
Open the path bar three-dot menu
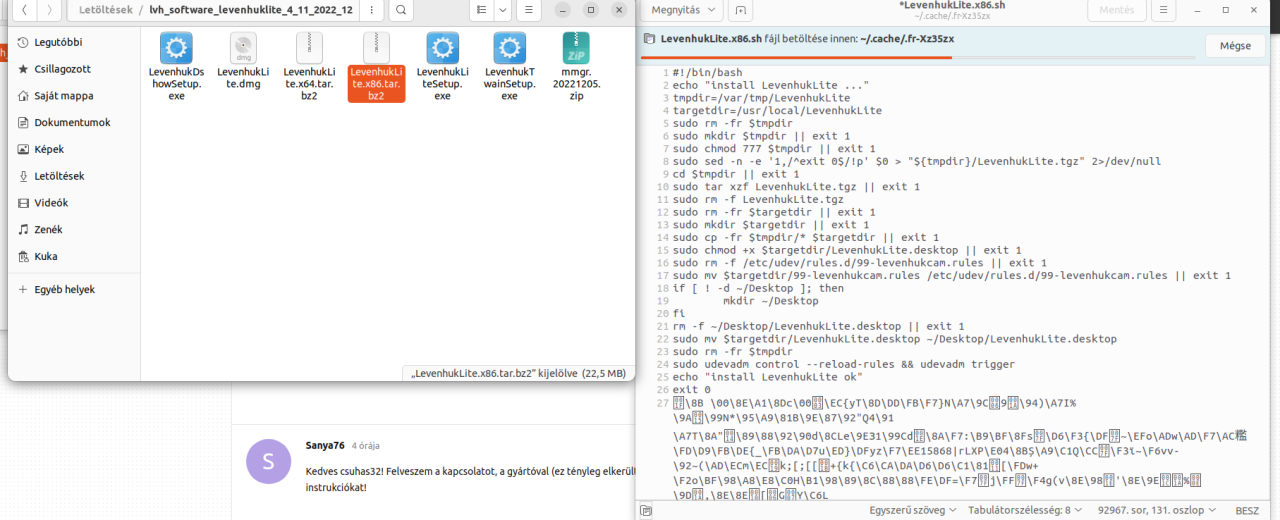pos(371,10)
